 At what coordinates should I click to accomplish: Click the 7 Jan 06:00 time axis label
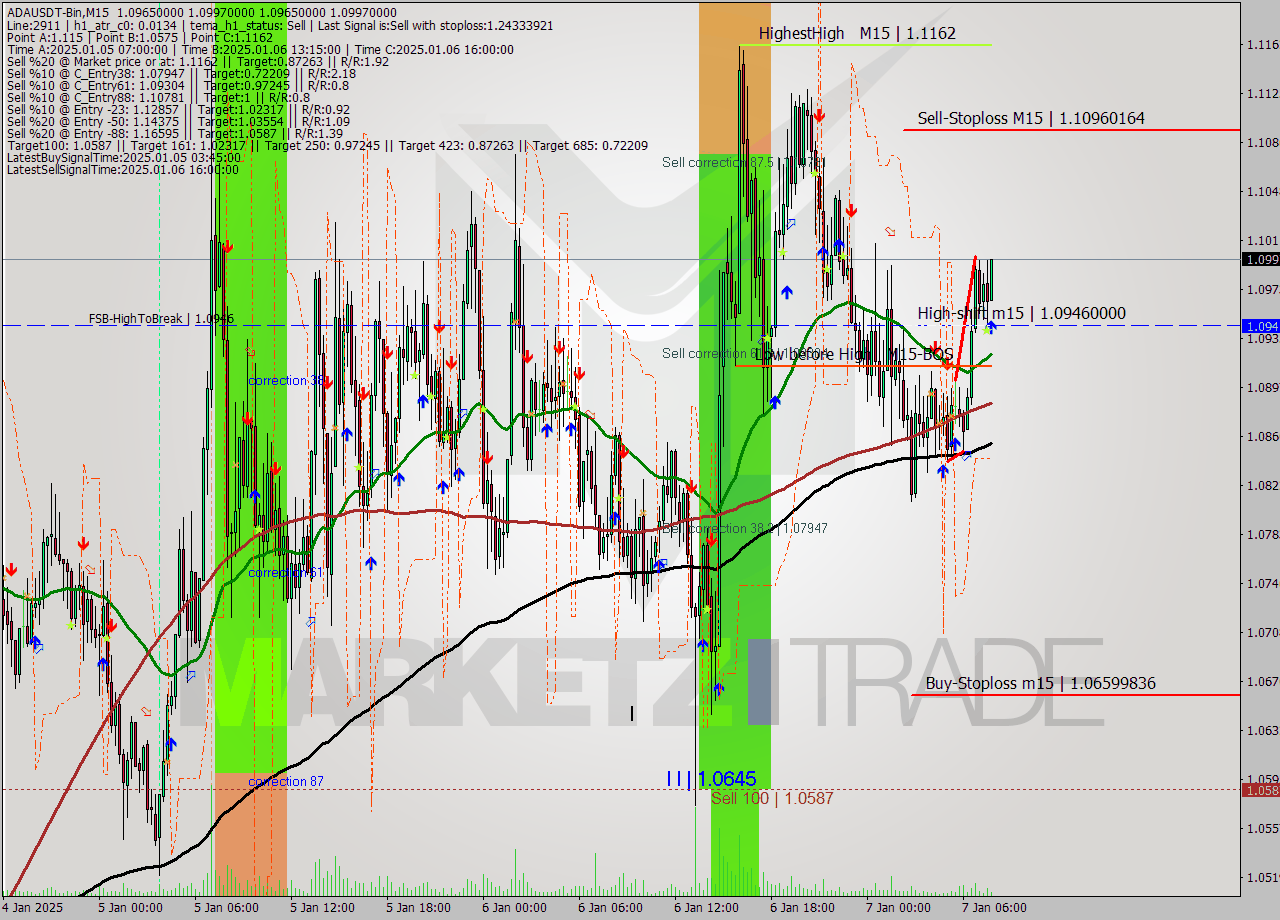(x=994, y=908)
